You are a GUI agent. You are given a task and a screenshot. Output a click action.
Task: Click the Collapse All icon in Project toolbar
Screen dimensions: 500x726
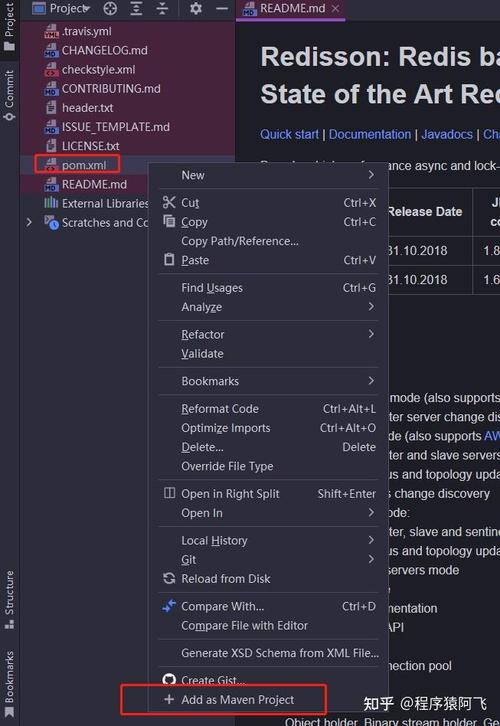[x=162, y=8]
